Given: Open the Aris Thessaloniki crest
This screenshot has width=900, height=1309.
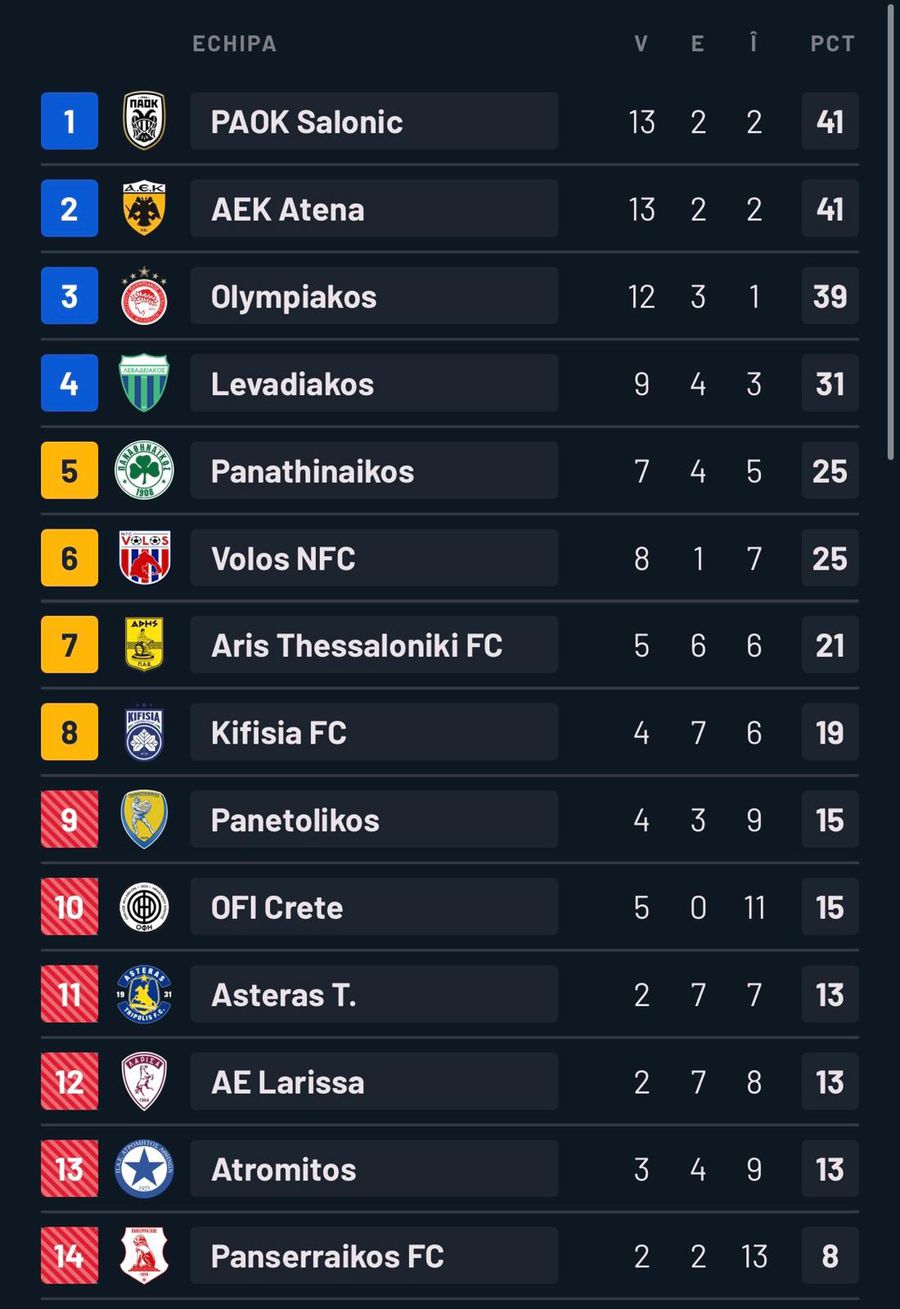Looking at the screenshot, I should pos(143,644).
